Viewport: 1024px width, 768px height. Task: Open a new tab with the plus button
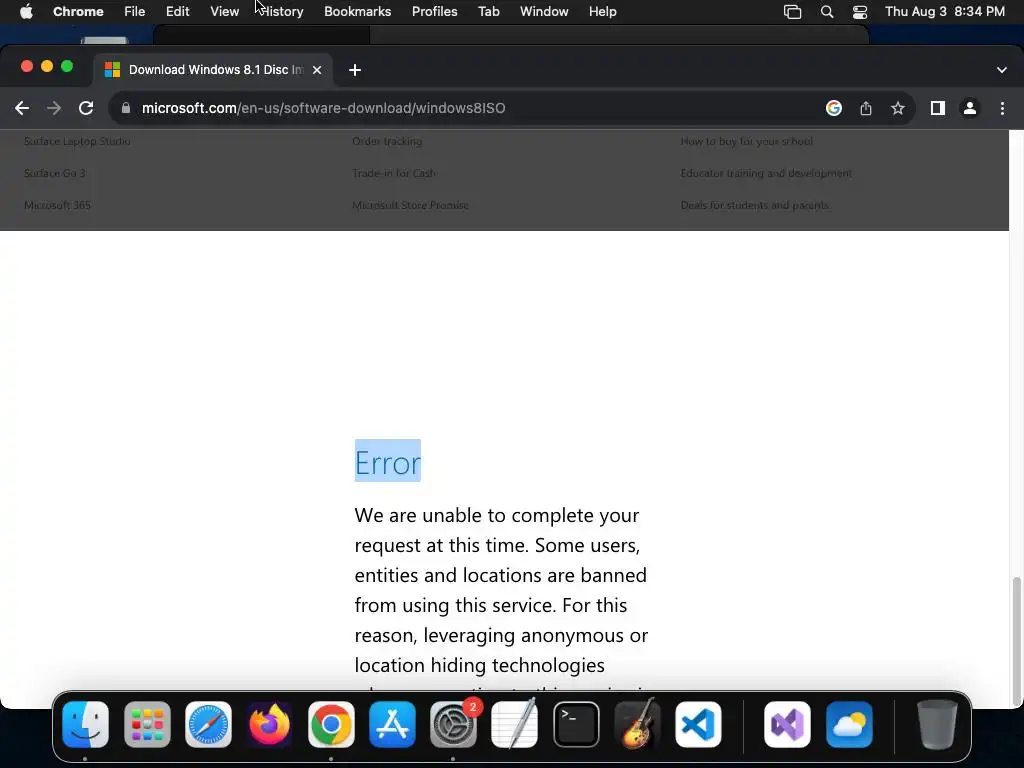click(355, 70)
